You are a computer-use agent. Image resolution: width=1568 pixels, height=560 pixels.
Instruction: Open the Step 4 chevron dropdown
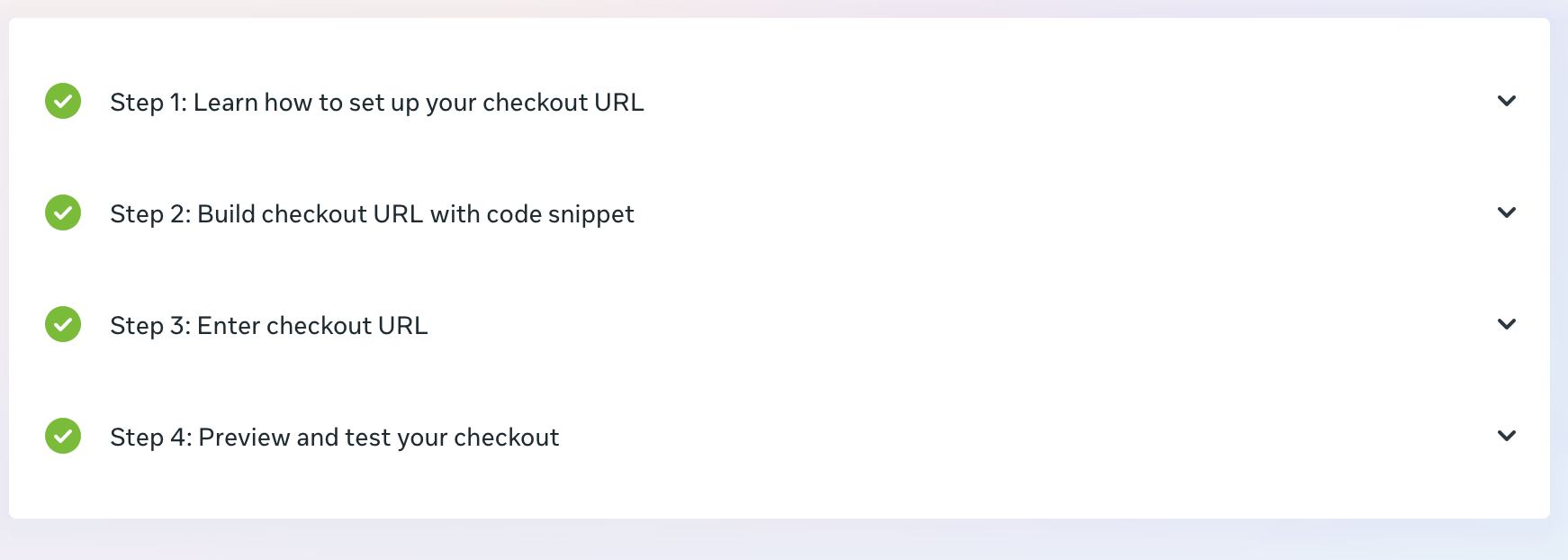click(1506, 436)
